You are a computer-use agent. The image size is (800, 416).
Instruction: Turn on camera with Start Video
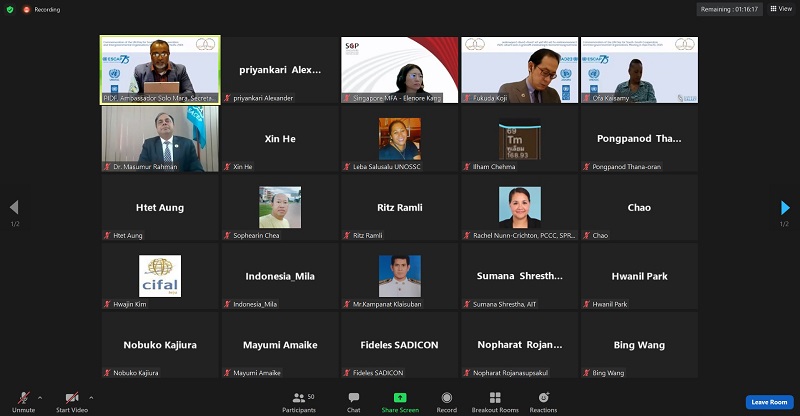tap(72, 402)
